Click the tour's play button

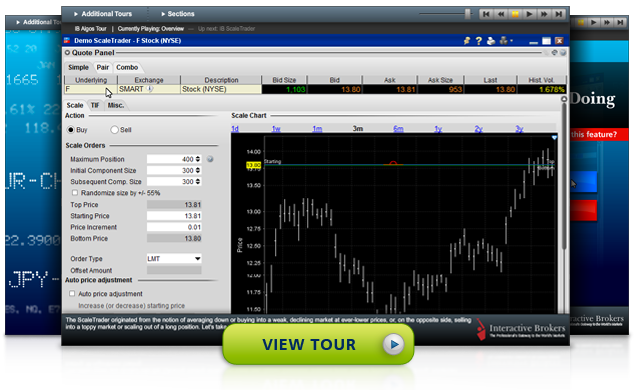pos(529,14)
